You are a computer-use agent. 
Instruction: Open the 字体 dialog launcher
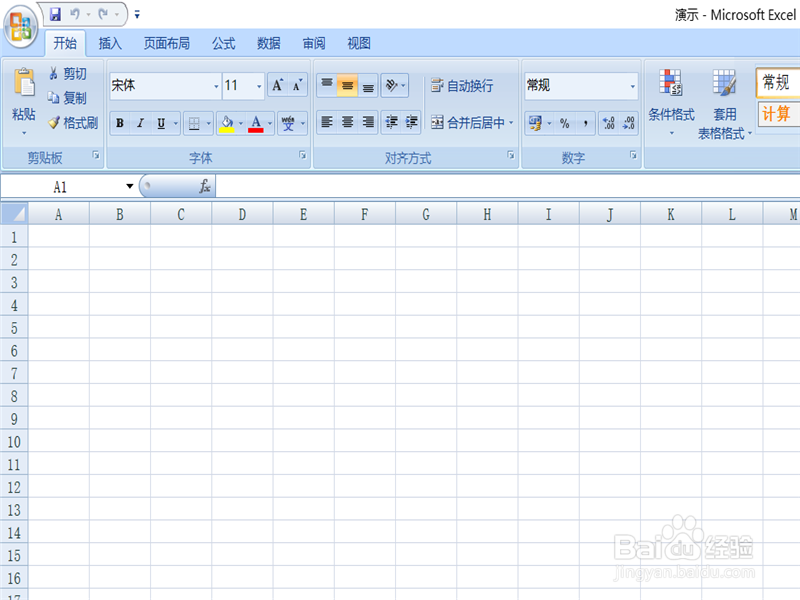click(303, 155)
